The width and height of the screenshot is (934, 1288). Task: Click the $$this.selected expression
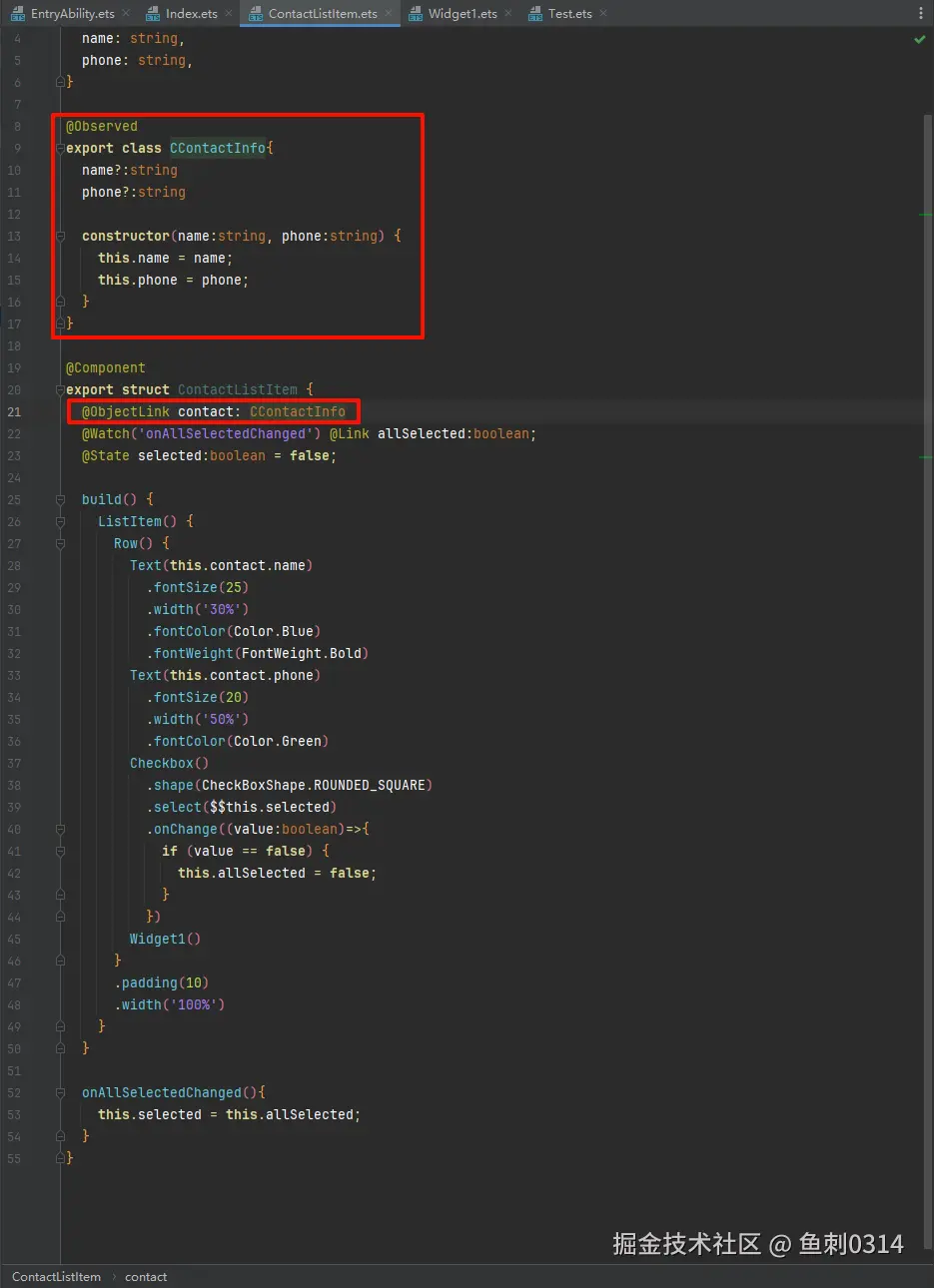(270, 807)
